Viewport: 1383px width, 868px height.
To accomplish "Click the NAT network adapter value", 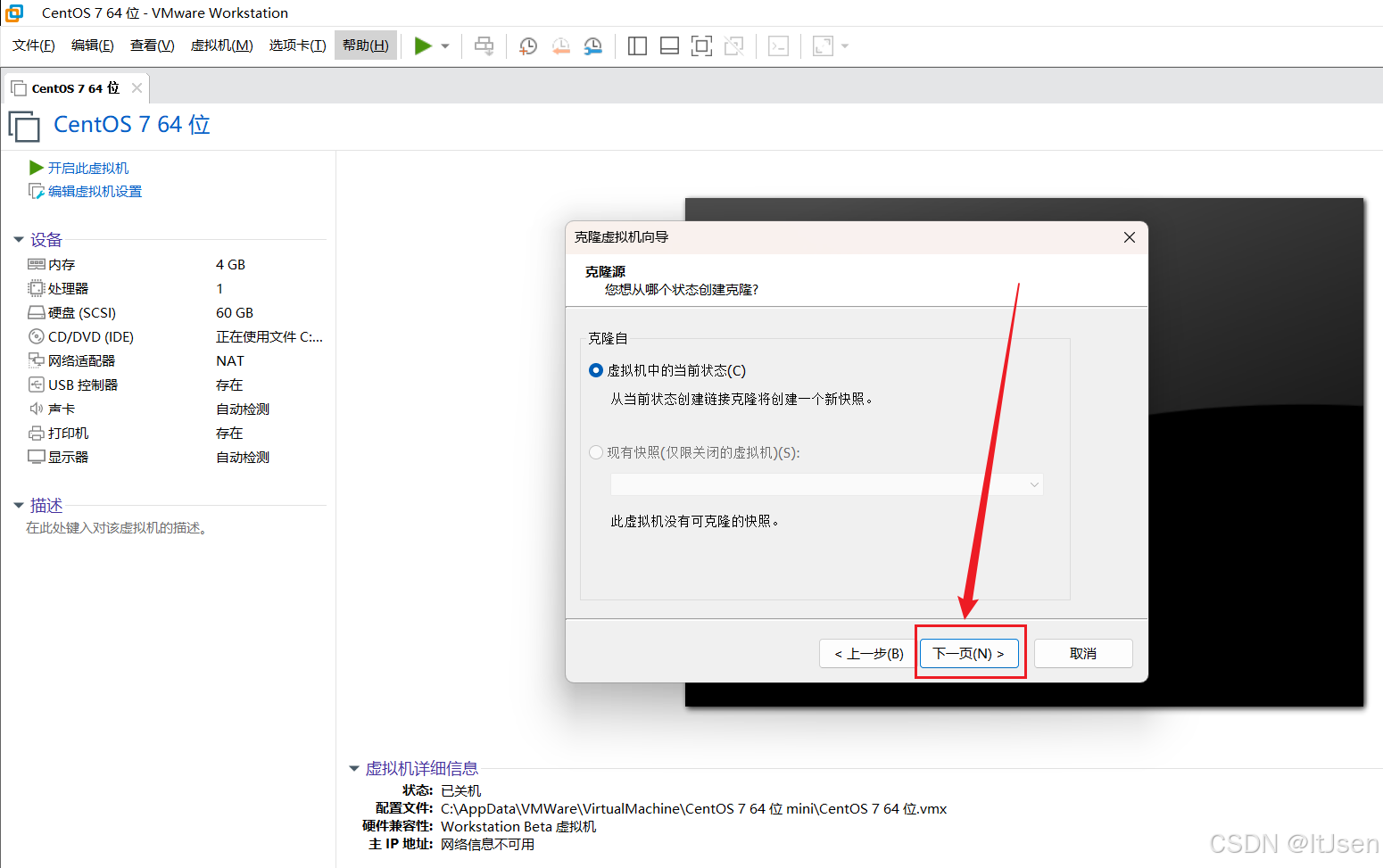I will click(229, 360).
